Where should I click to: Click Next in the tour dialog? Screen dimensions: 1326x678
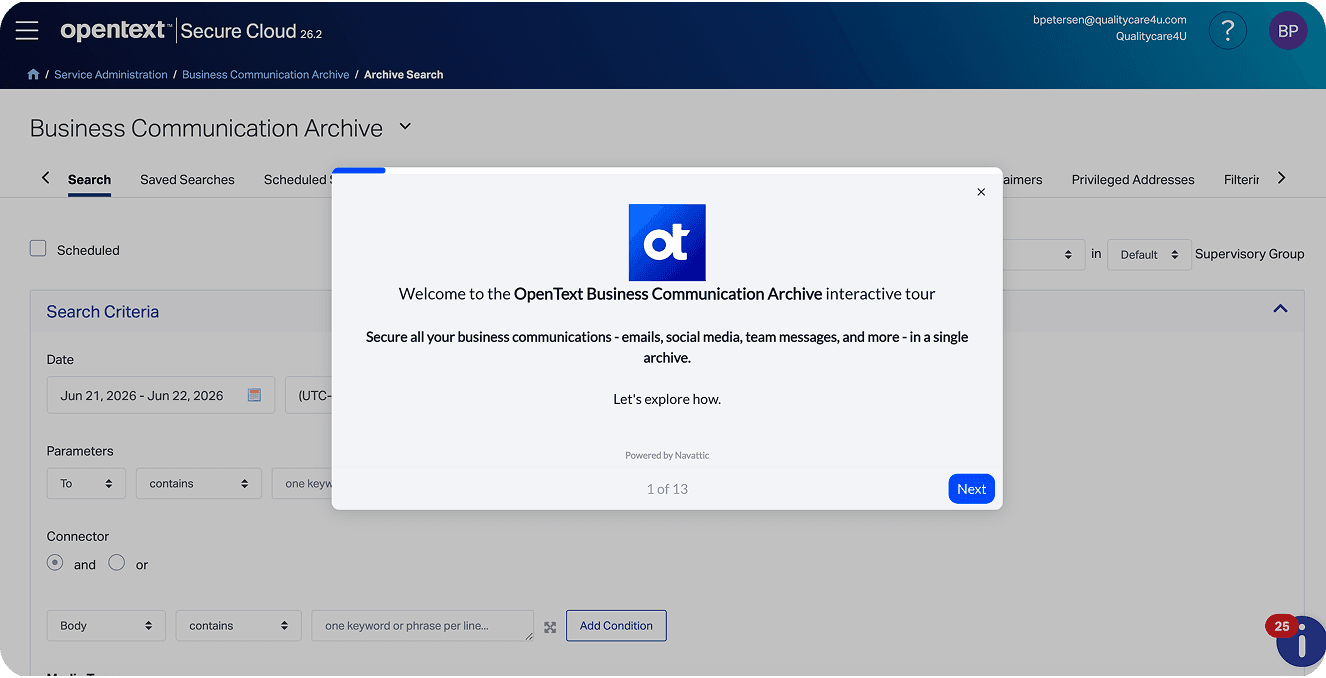(x=971, y=489)
